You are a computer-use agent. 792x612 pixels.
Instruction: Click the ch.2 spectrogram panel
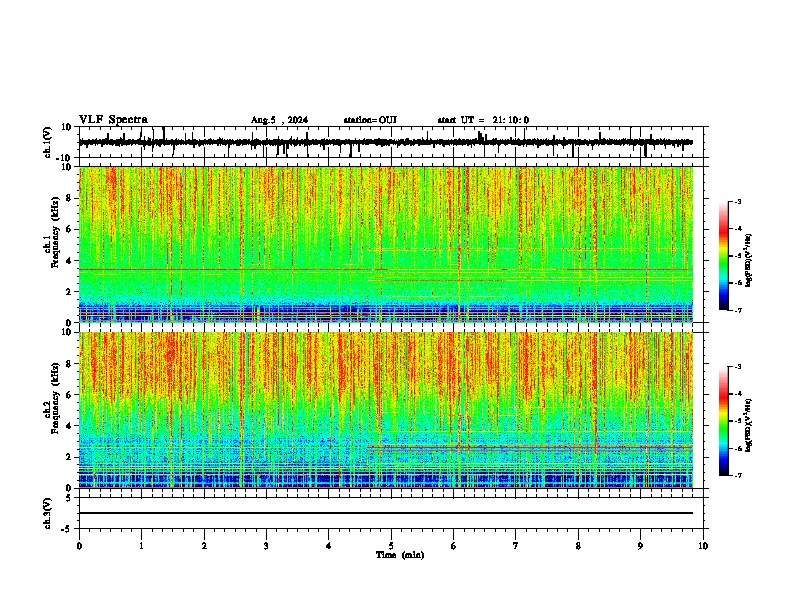point(385,410)
